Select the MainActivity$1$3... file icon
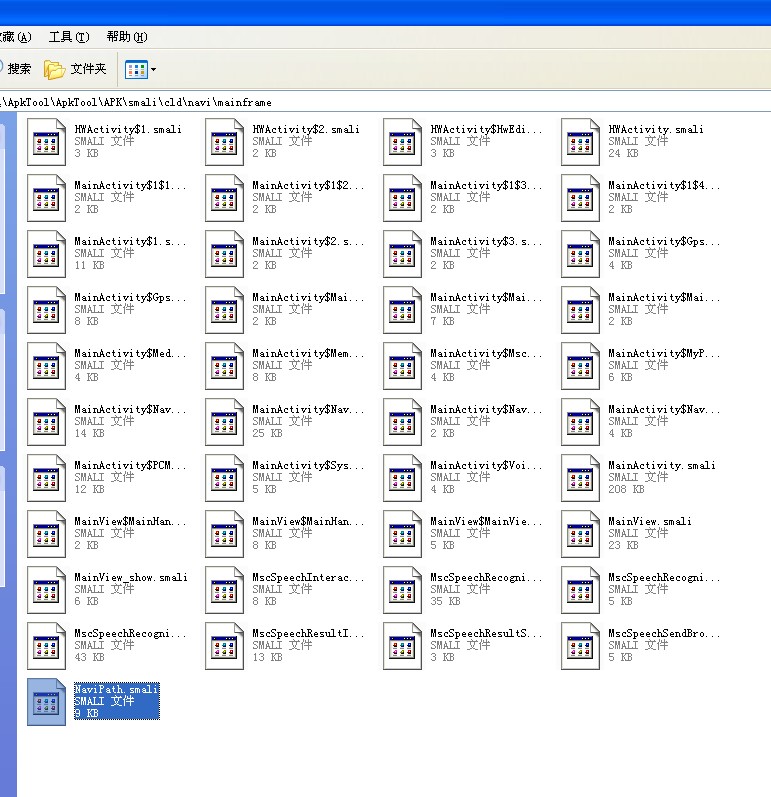Viewport: 771px width, 797px height. 402,198
